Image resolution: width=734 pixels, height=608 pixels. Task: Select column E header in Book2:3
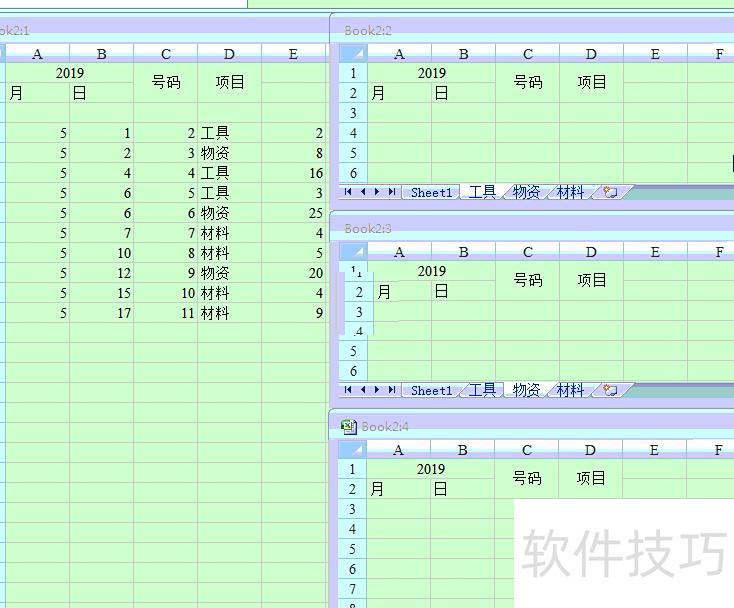tap(655, 252)
